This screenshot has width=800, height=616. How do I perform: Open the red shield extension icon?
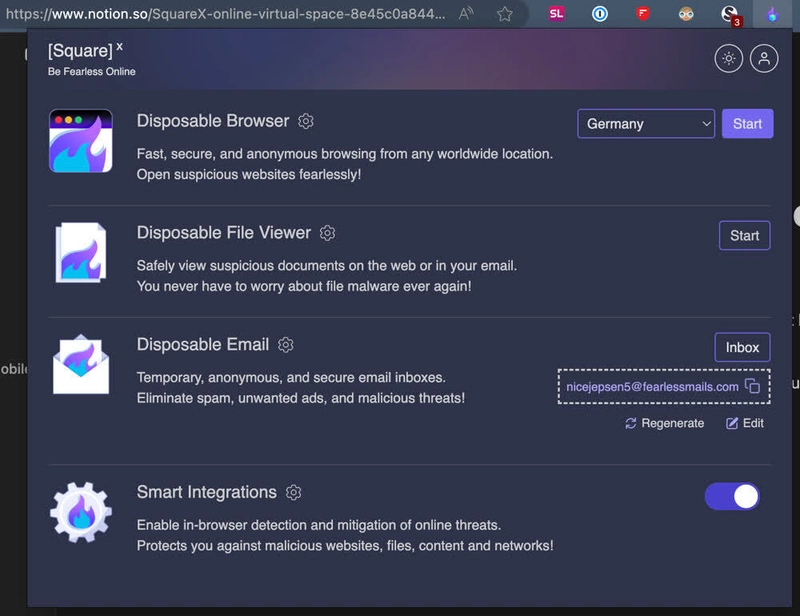pyautogui.click(x=643, y=14)
